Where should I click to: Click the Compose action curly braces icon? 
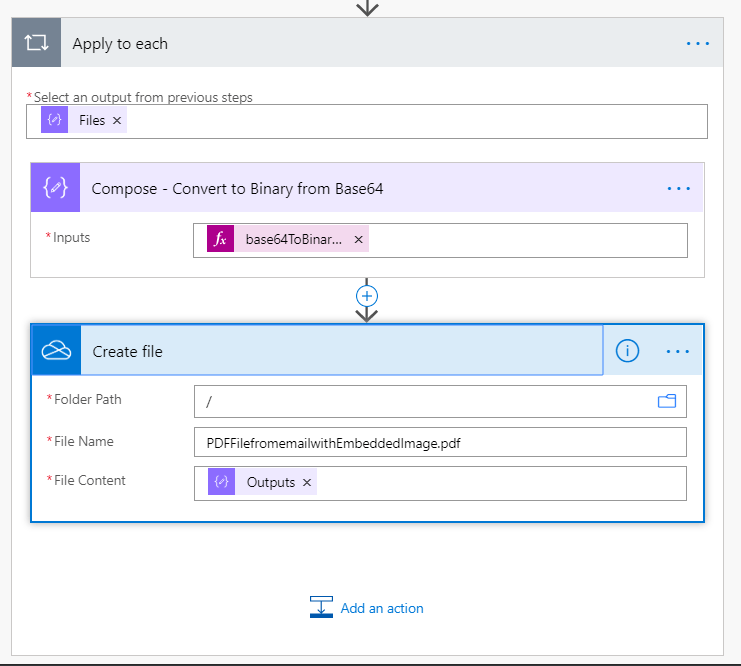(55, 188)
